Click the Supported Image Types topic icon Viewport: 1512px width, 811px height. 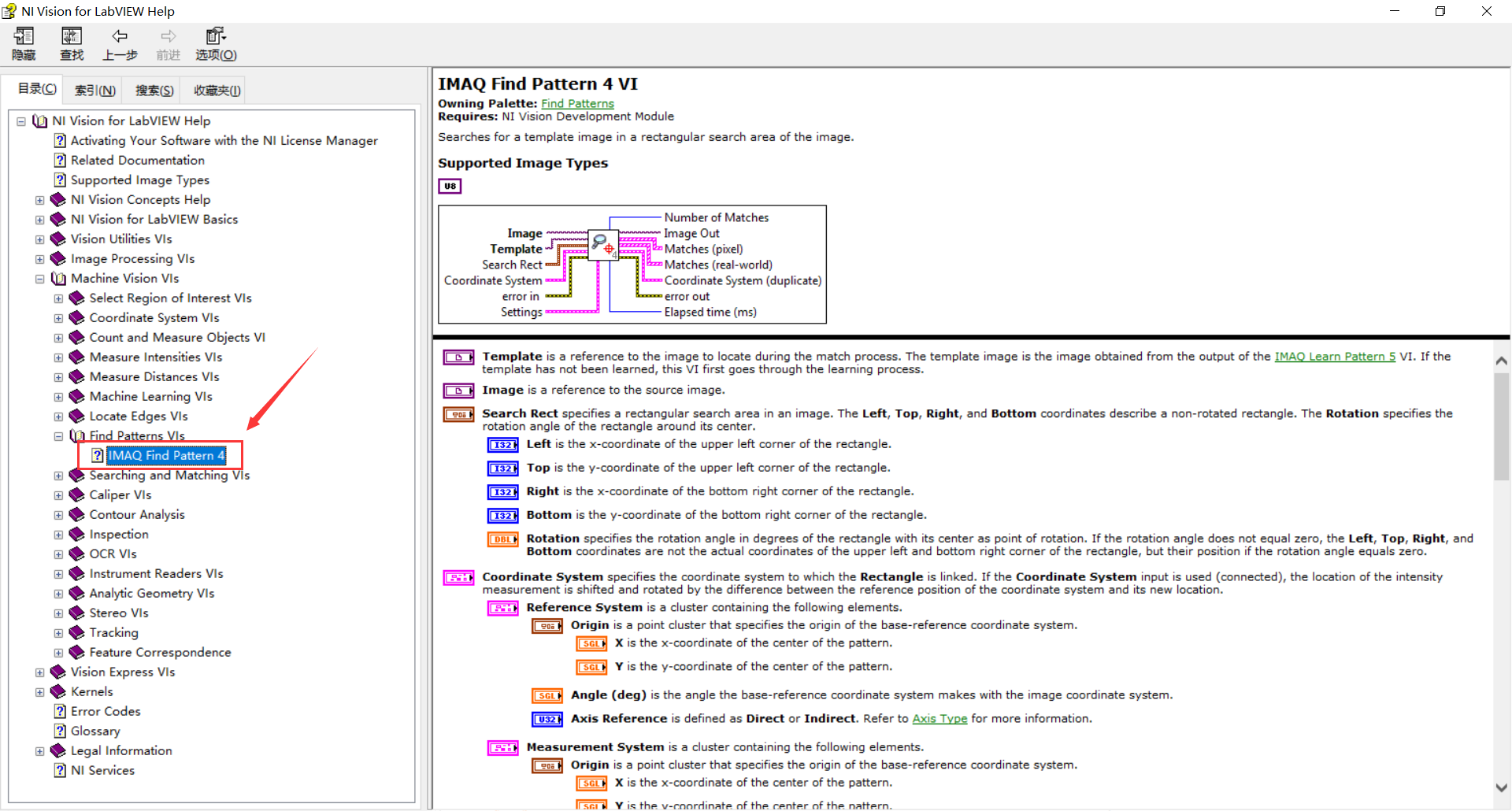[60, 180]
